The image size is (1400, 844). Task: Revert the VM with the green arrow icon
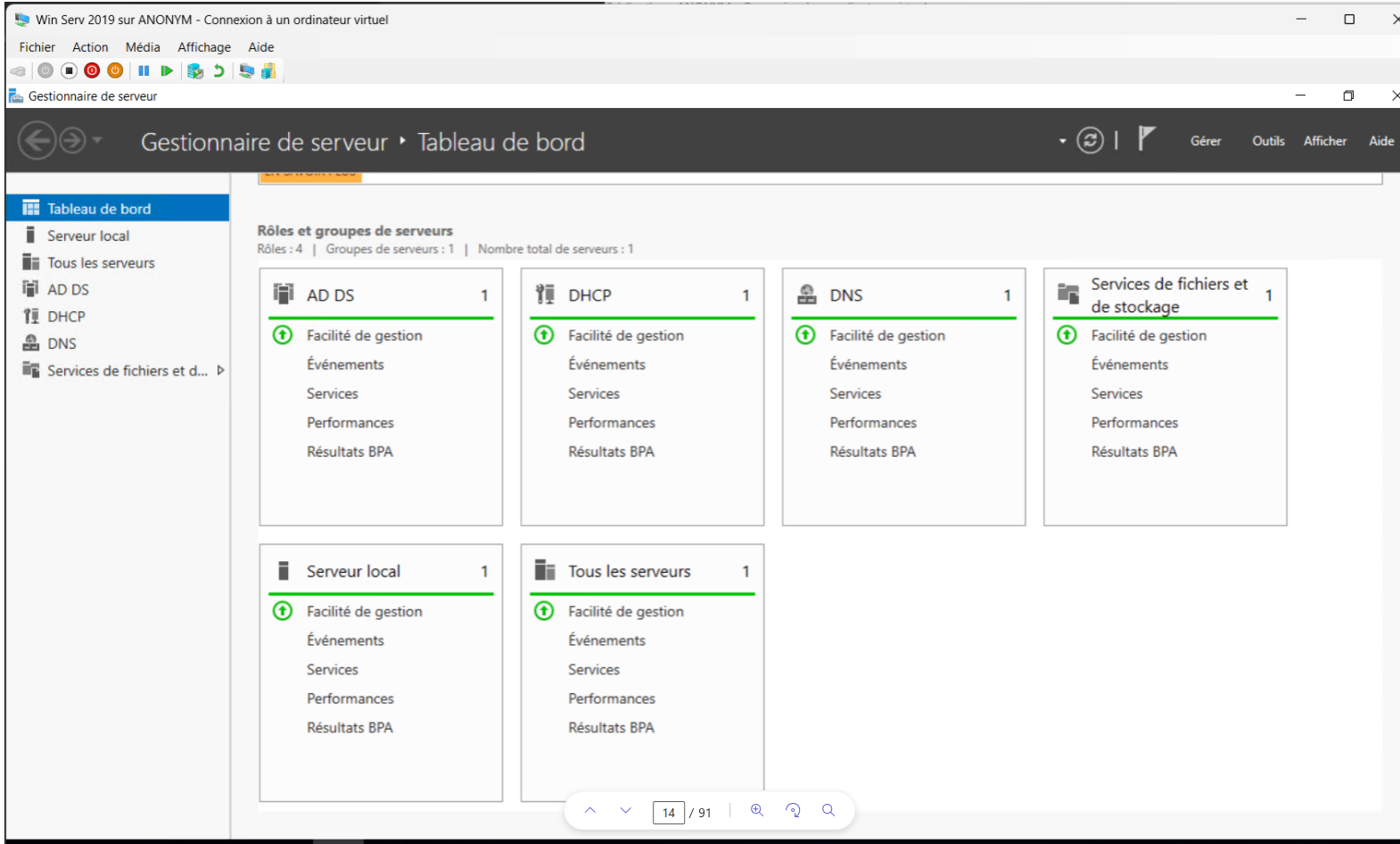(218, 70)
